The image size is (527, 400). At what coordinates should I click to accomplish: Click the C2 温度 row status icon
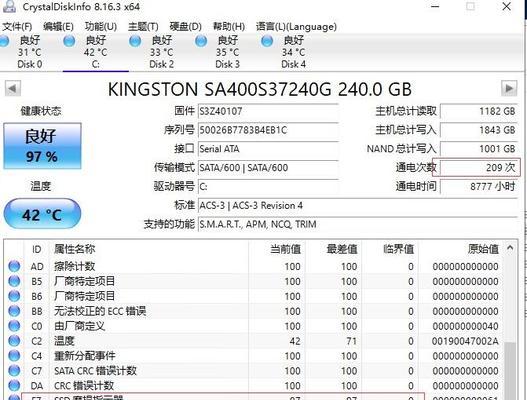(14, 341)
